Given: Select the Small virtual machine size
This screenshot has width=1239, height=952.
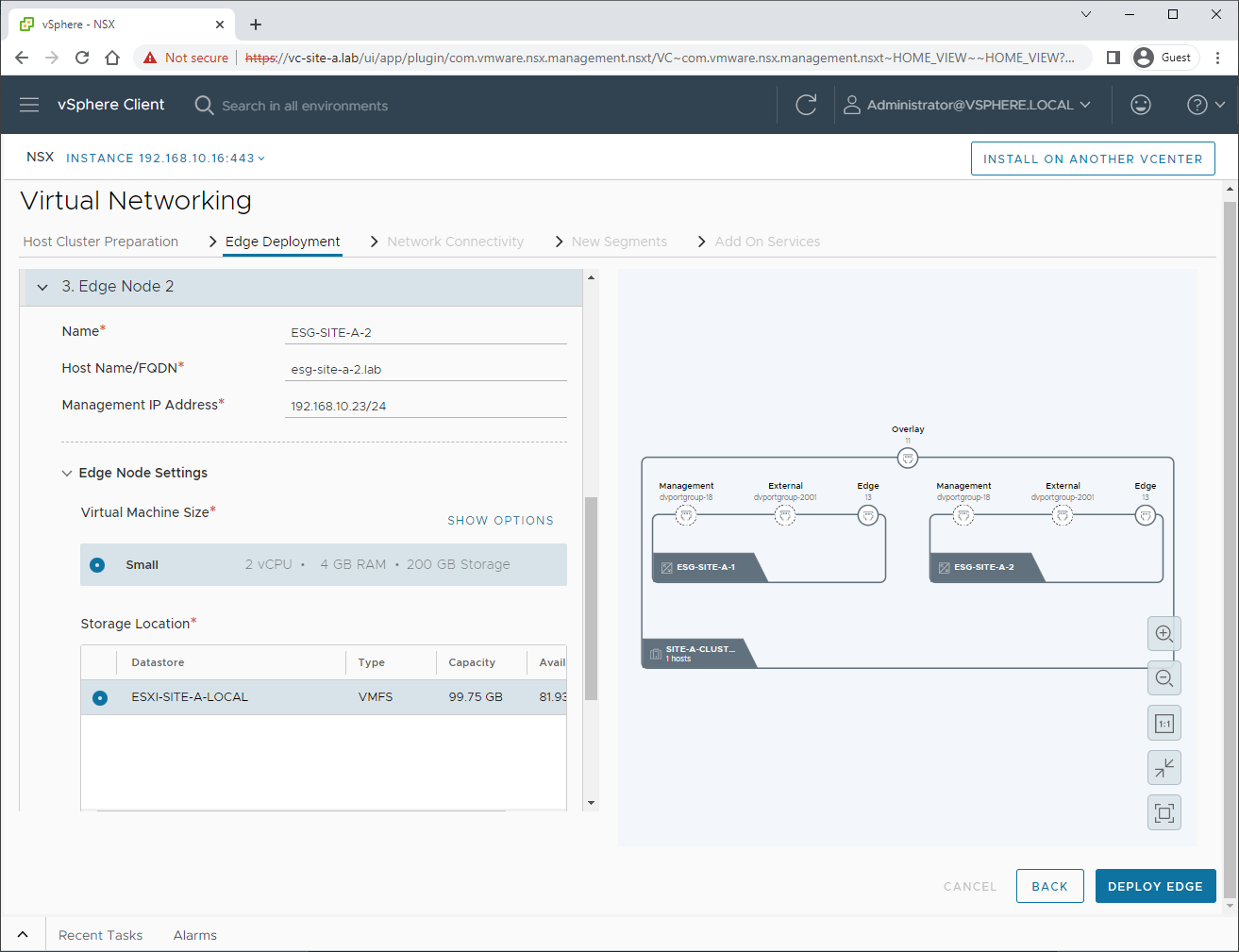Looking at the screenshot, I should click(97, 565).
